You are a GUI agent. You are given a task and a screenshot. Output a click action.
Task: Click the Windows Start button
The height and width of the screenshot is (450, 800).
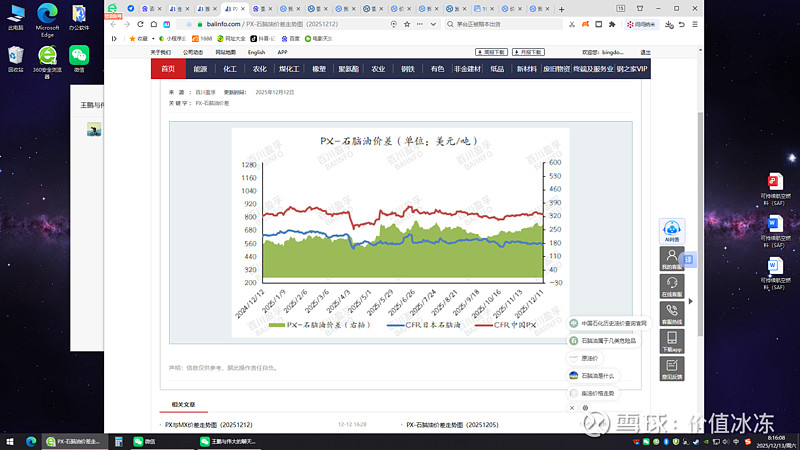(9, 441)
